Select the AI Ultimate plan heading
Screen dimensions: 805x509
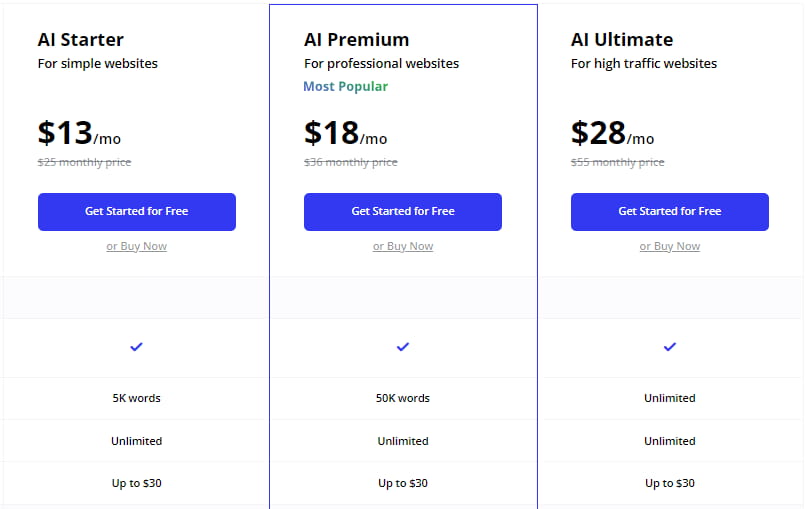pyautogui.click(x=622, y=40)
